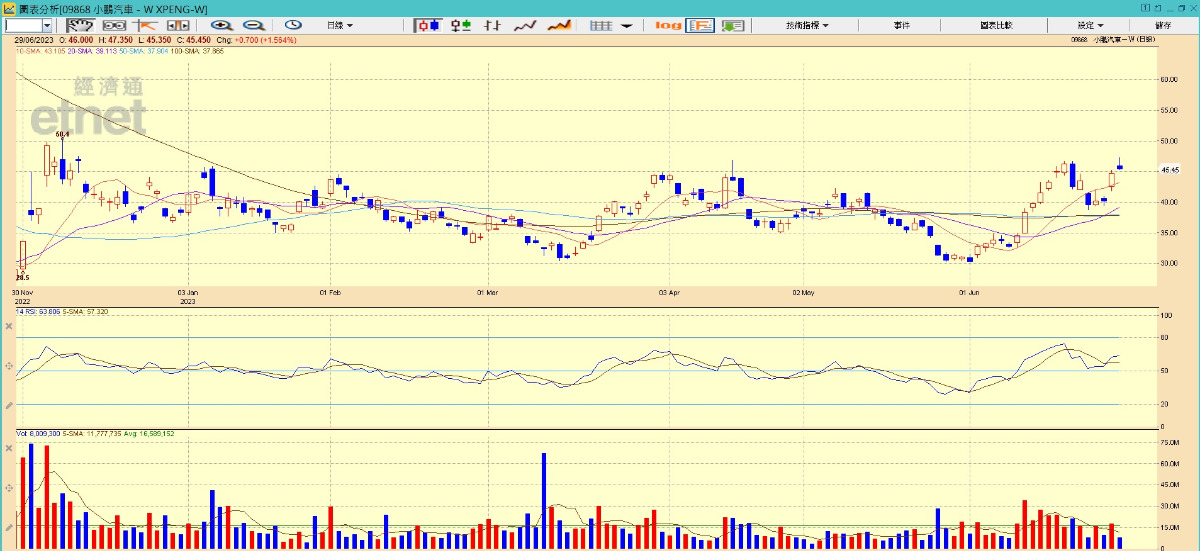Click the 圖表比較 chart compare button
The image size is (1200, 551).
(996, 25)
